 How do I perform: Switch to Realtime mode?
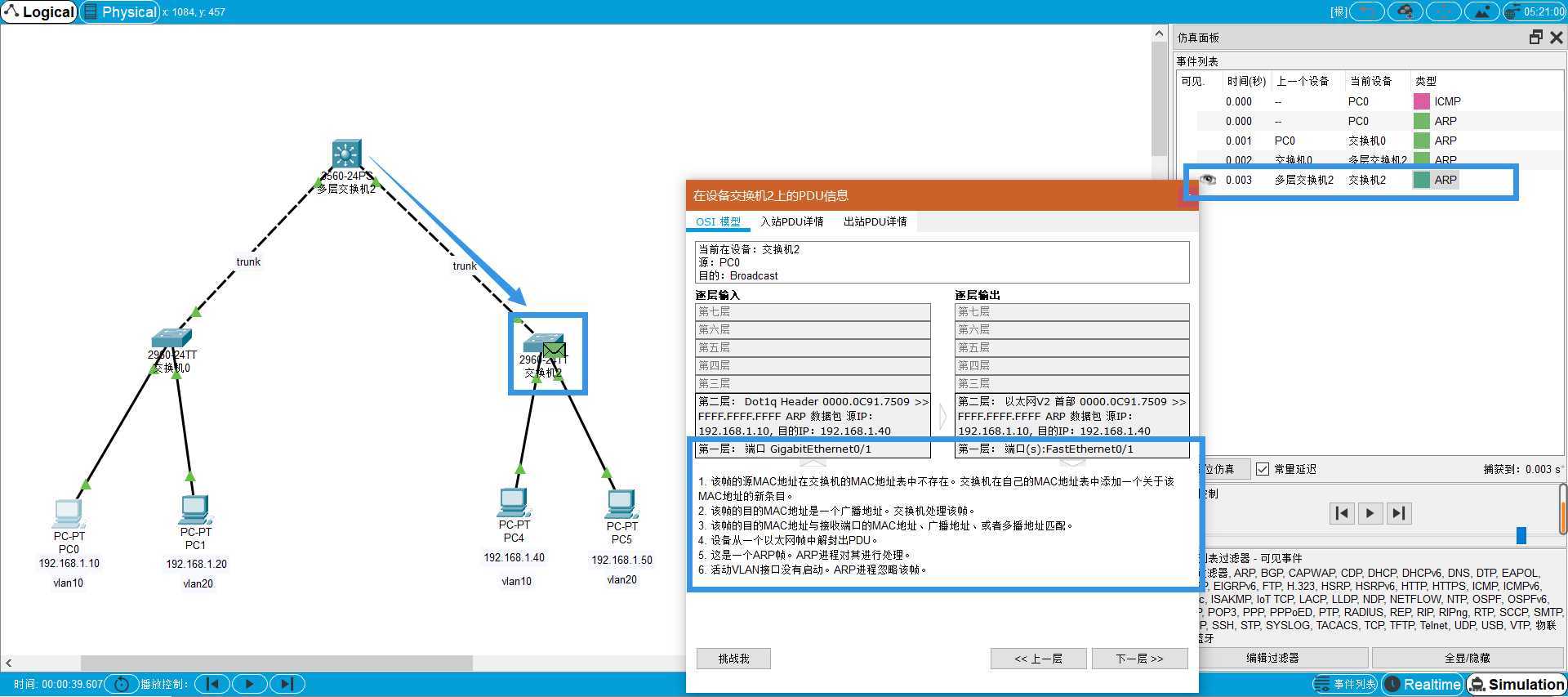[x=1423, y=684]
